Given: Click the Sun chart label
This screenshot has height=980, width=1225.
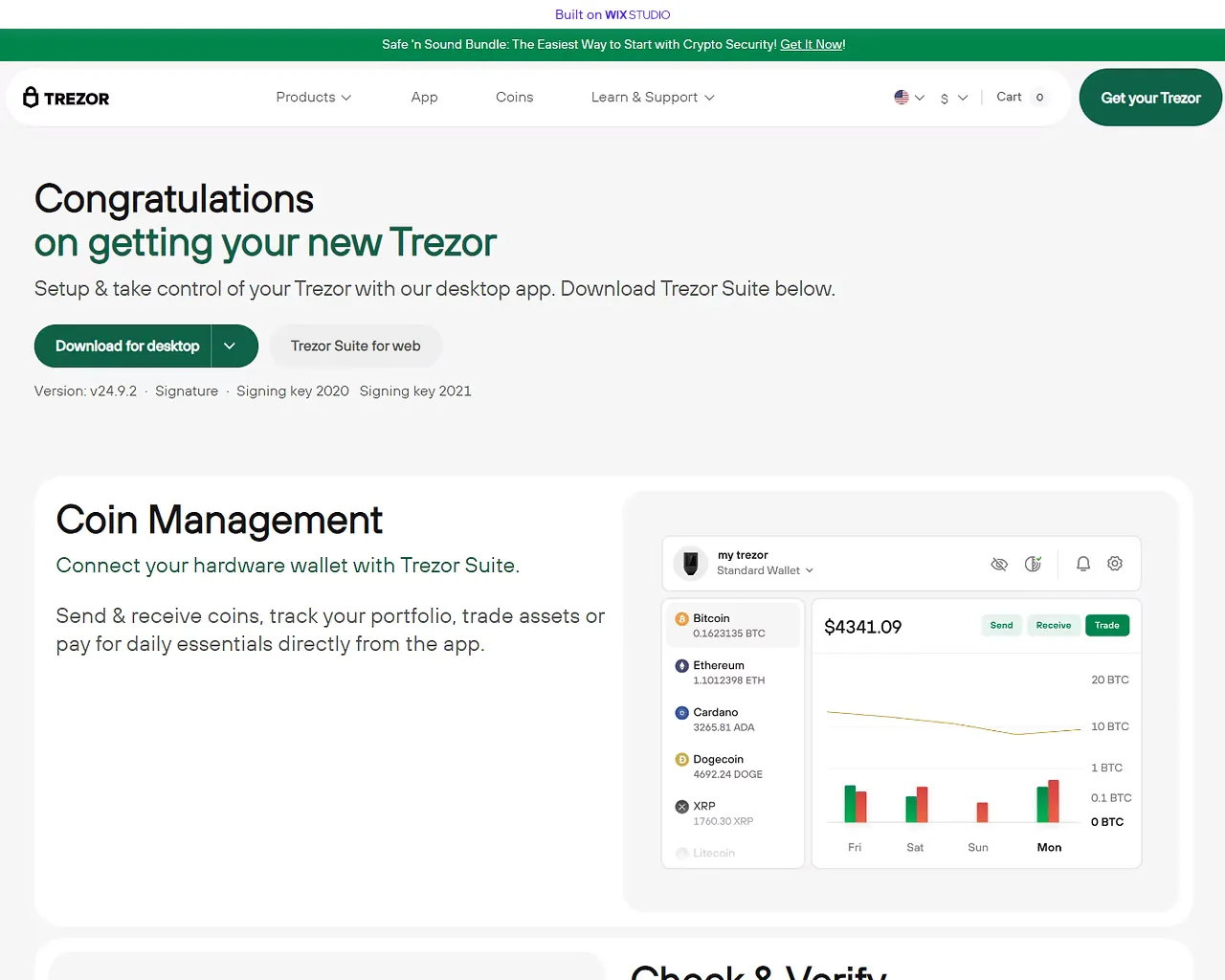Looking at the screenshot, I should click(978, 847).
